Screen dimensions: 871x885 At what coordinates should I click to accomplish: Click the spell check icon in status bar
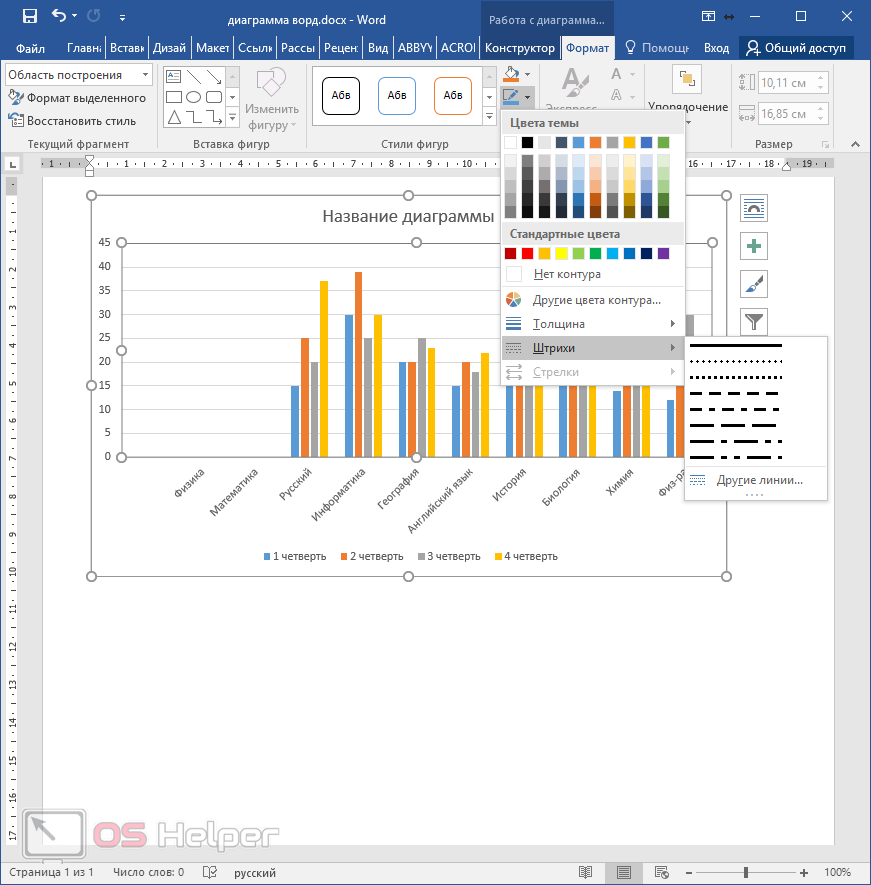coord(210,872)
